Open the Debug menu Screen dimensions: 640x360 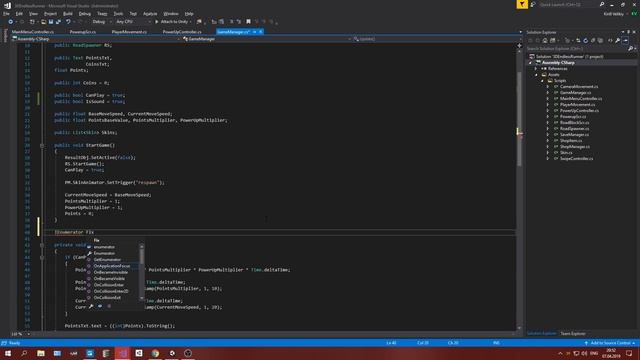(84, 14)
